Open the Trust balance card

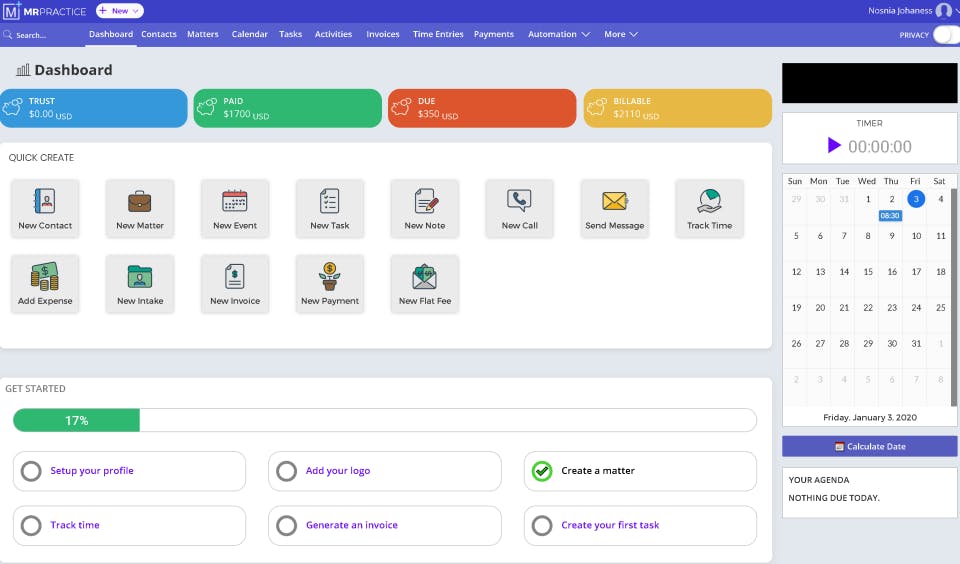[x=94, y=108]
